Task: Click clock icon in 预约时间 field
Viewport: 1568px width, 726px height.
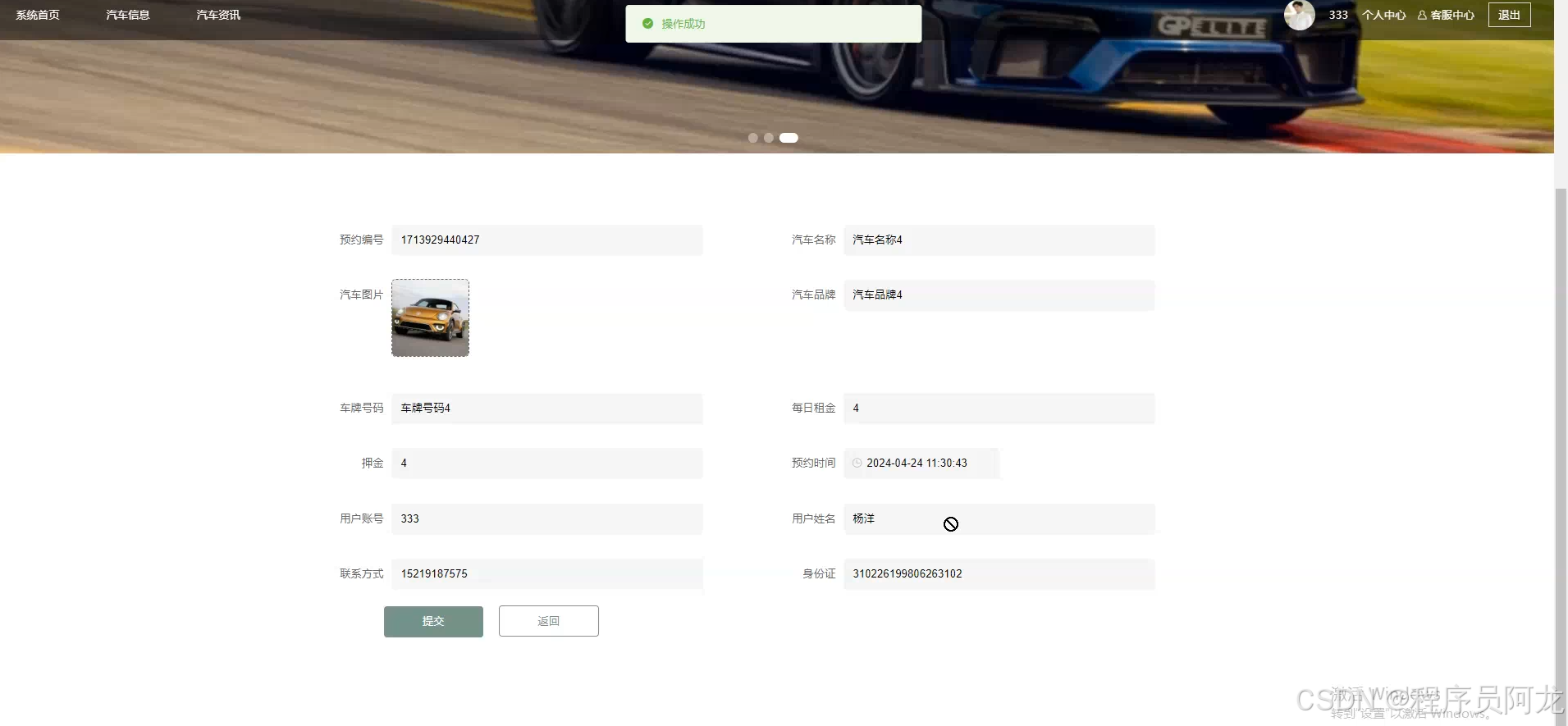Action: click(857, 463)
